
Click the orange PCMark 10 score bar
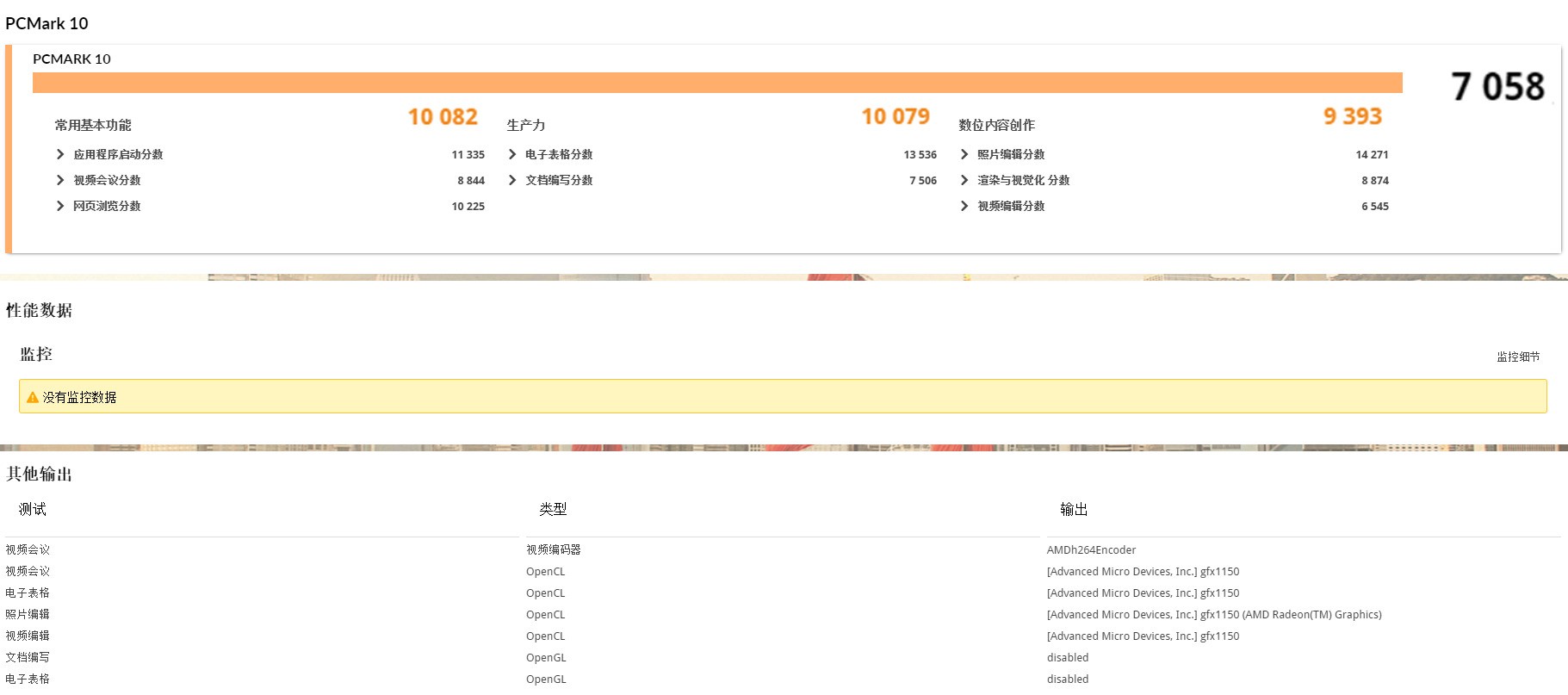coord(716,83)
